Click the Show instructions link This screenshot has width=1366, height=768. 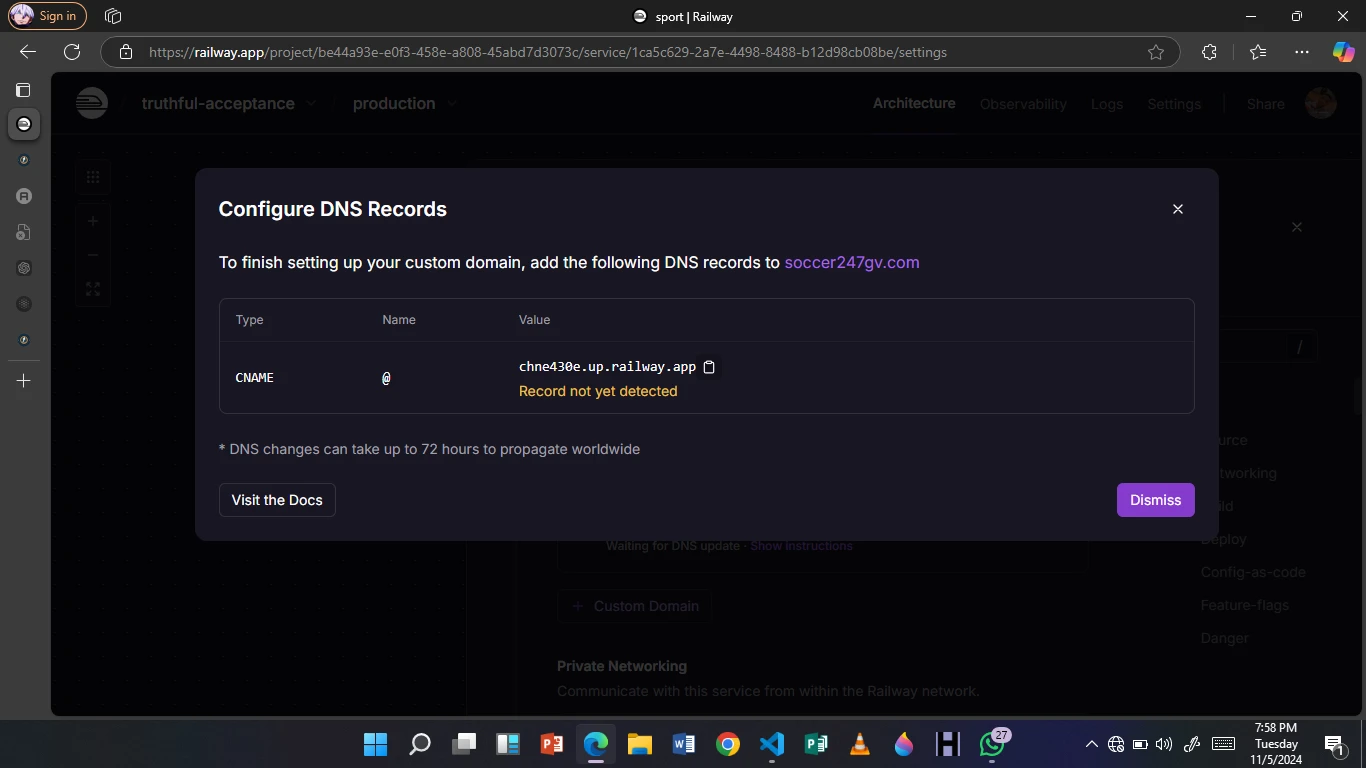[801, 546]
